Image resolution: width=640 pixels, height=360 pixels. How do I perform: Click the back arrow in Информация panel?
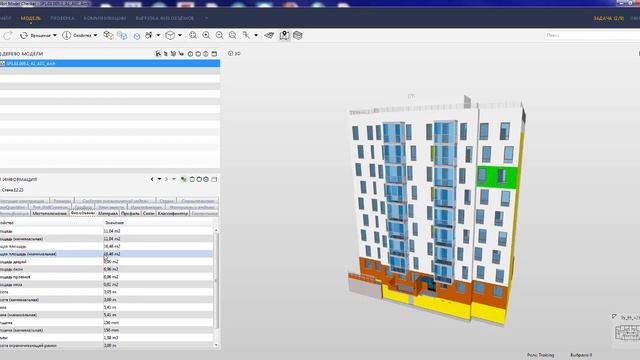pos(152,179)
